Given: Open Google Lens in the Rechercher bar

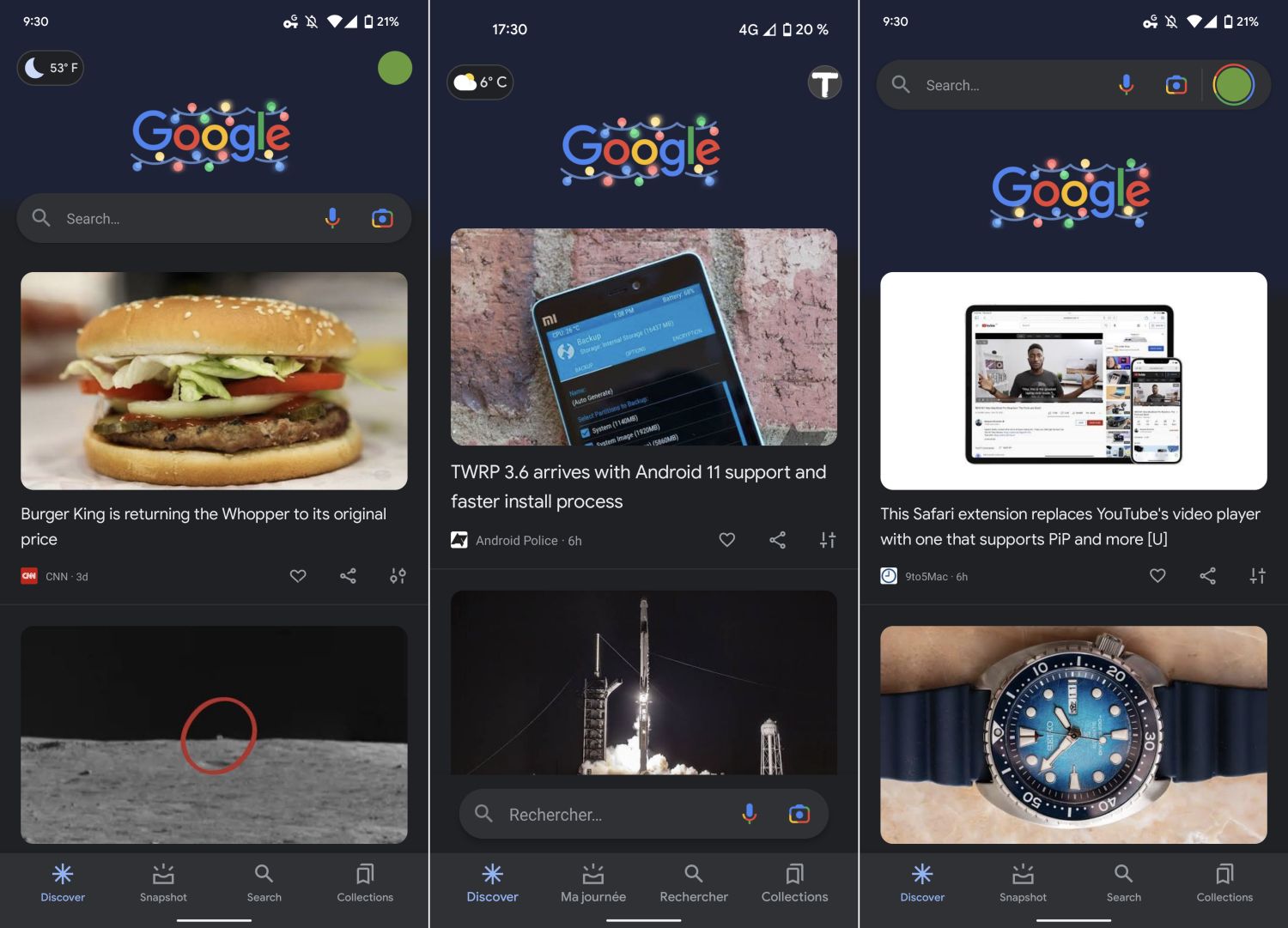Looking at the screenshot, I should tap(799, 814).
